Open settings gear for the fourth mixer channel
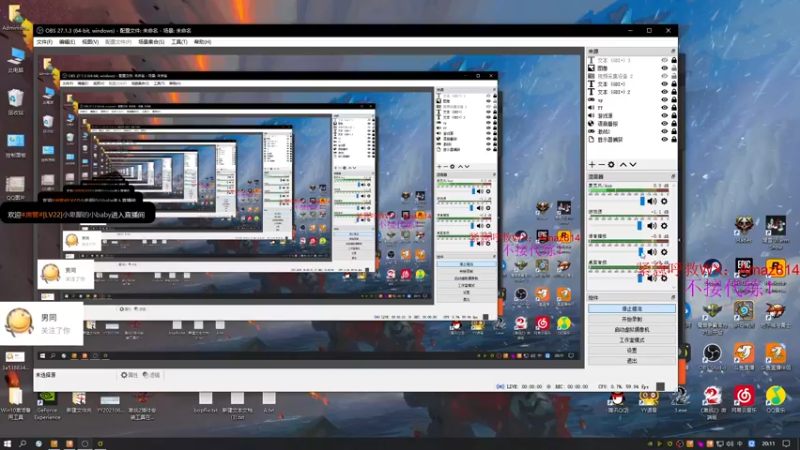800x450 pixels. [x=664, y=278]
